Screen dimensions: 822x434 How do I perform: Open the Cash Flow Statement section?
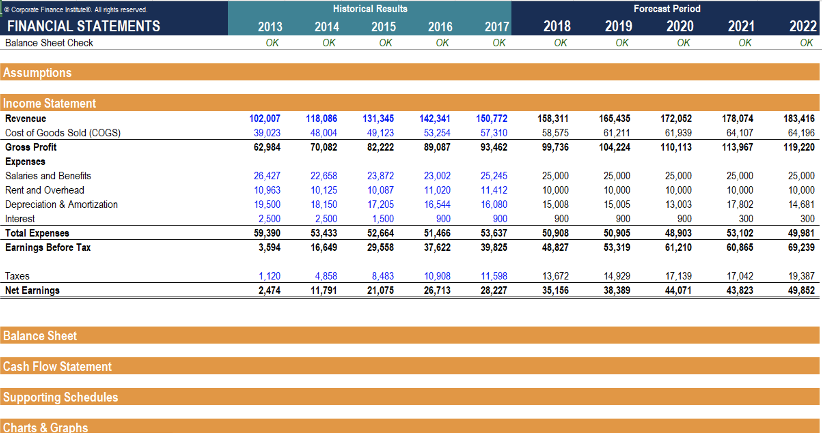click(x=57, y=366)
